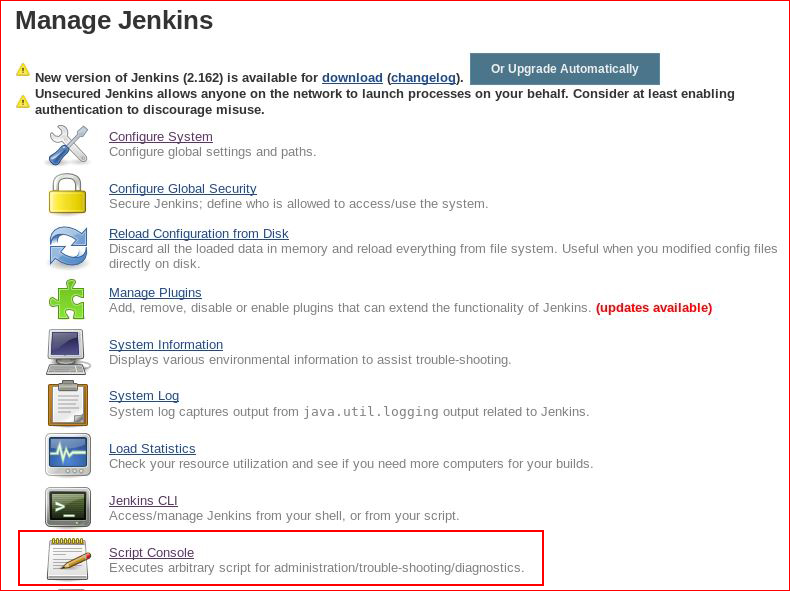Click 'Access/manage Jenkins from your shell' description

click(284, 516)
